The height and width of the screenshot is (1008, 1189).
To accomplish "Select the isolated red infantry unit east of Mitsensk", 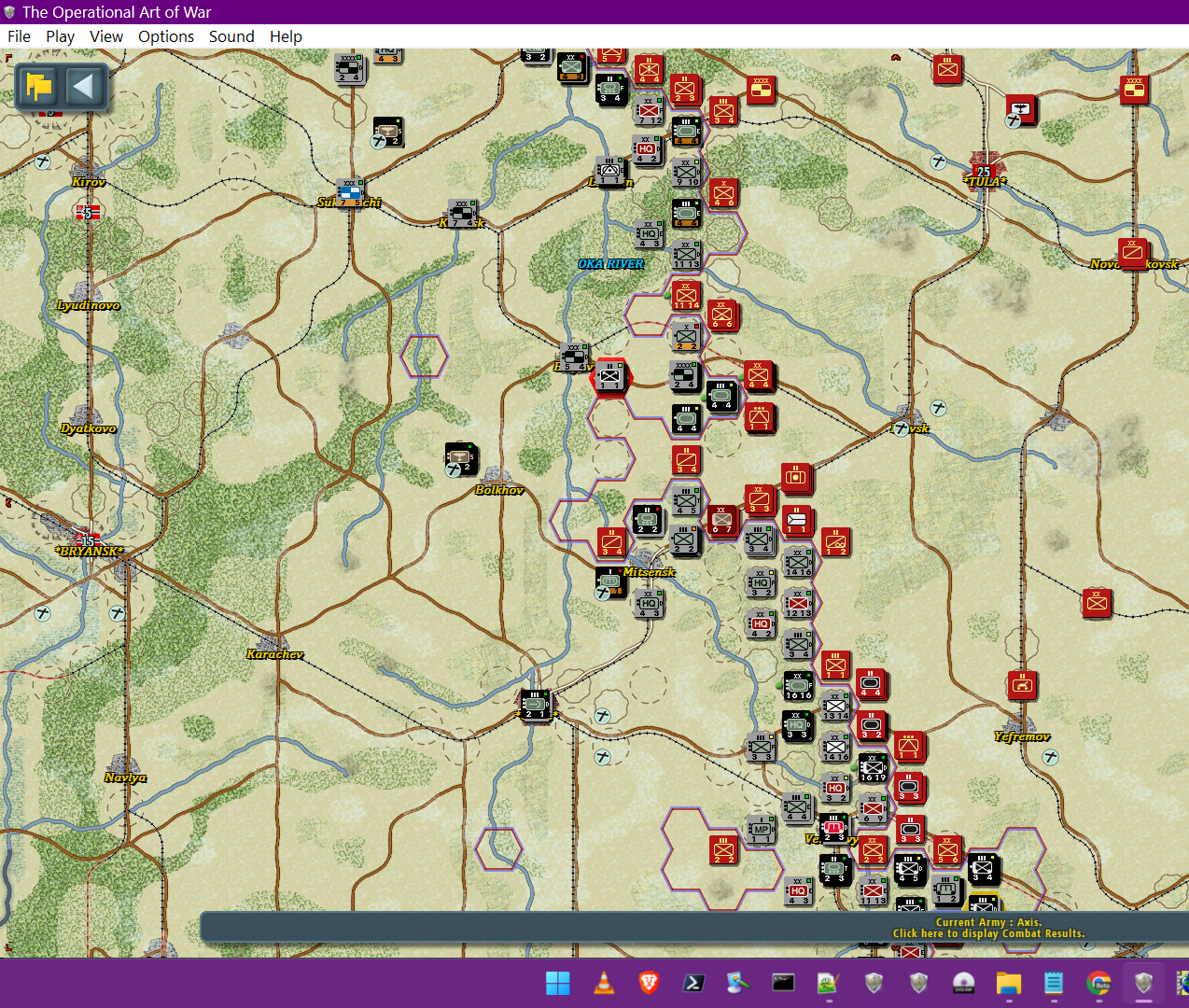I will pyautogui.click(x=1097, y=603).
